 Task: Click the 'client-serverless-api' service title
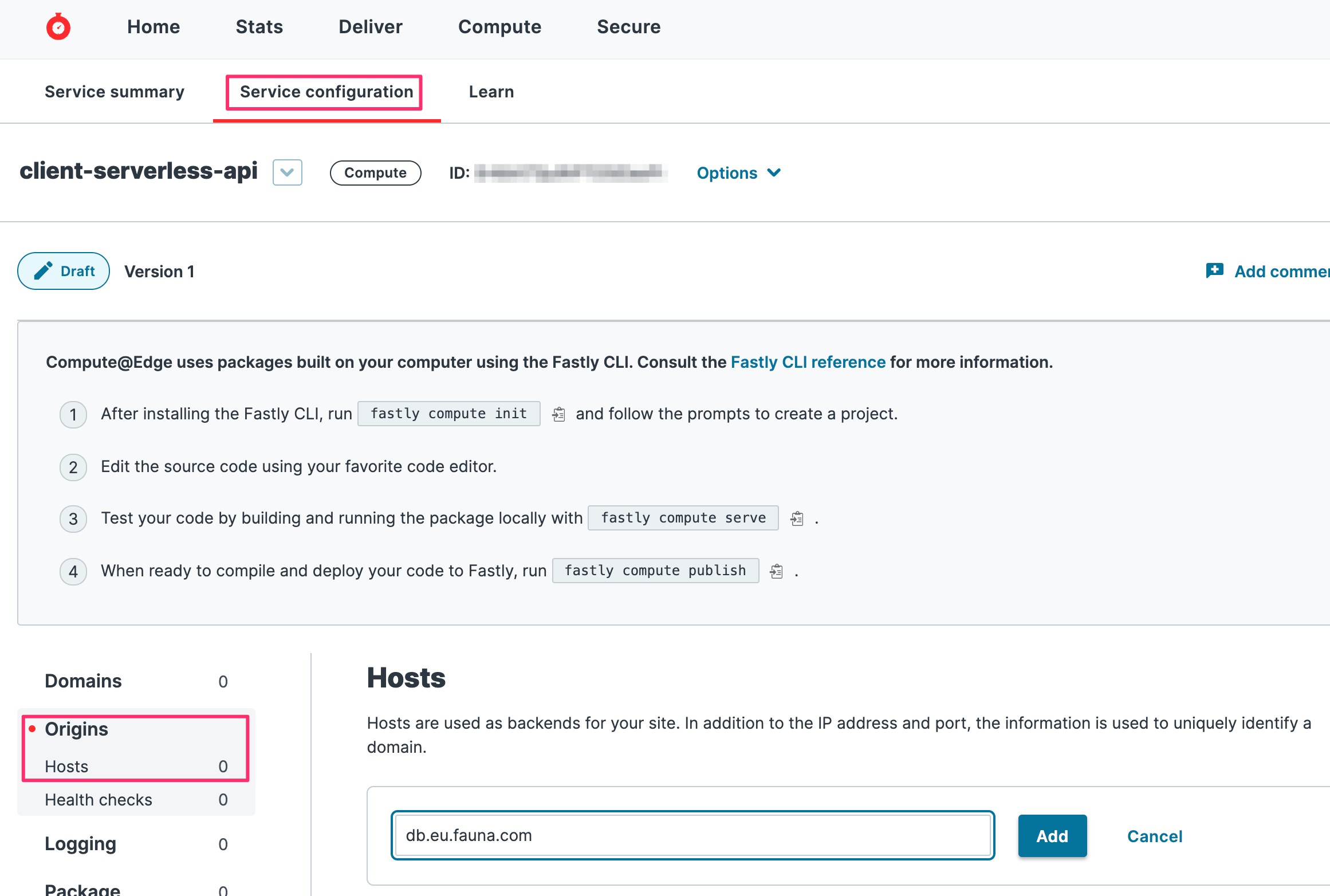pos(139,171)
